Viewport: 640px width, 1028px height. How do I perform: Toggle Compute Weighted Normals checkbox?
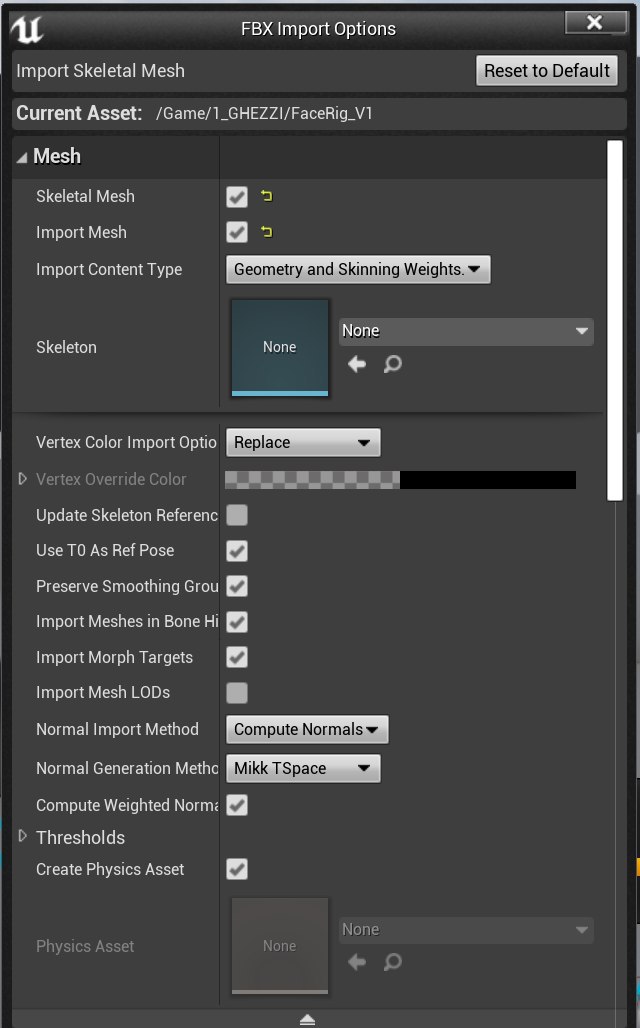[x=237, y=805]
